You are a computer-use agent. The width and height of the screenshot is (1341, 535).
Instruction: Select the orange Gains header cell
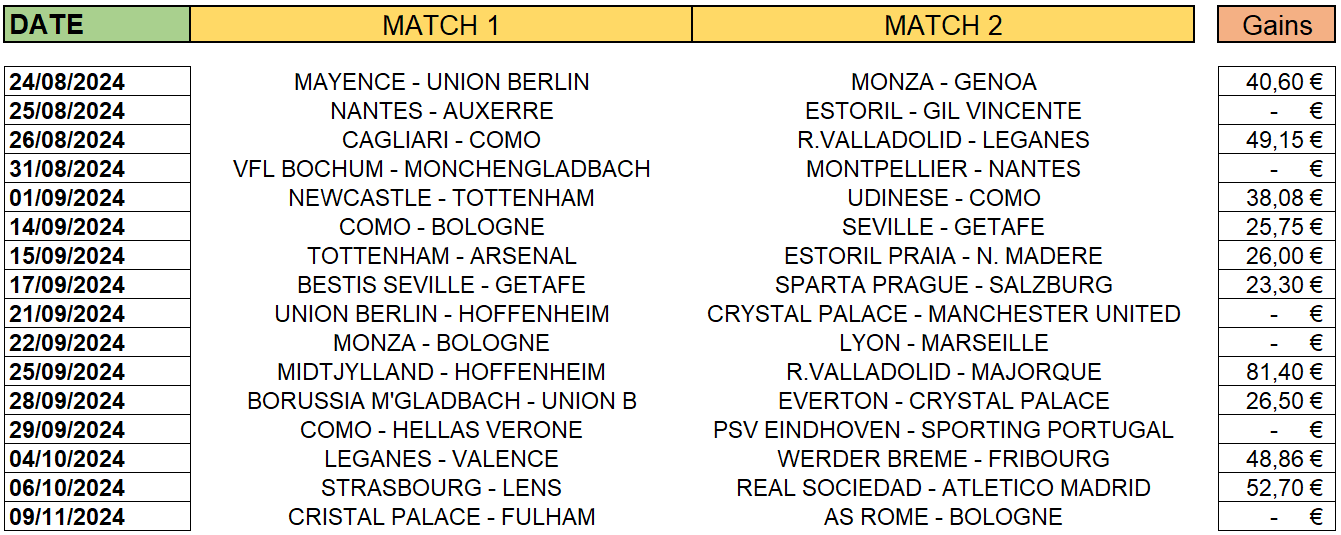pyautogui.click(x=1277, y=24)
